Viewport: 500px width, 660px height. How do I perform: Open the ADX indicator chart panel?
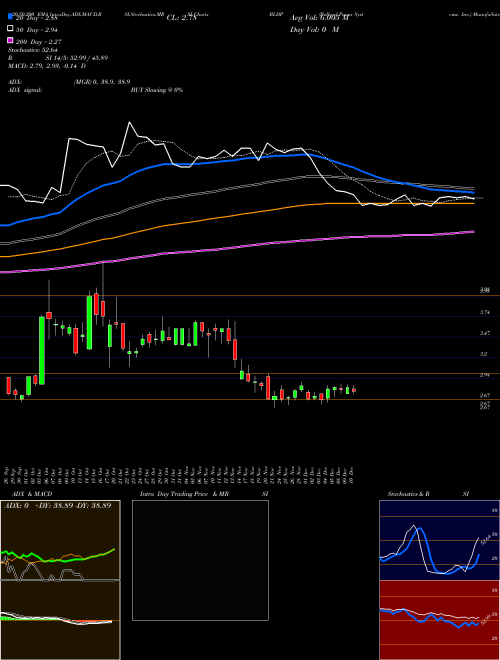coord(60,540)
